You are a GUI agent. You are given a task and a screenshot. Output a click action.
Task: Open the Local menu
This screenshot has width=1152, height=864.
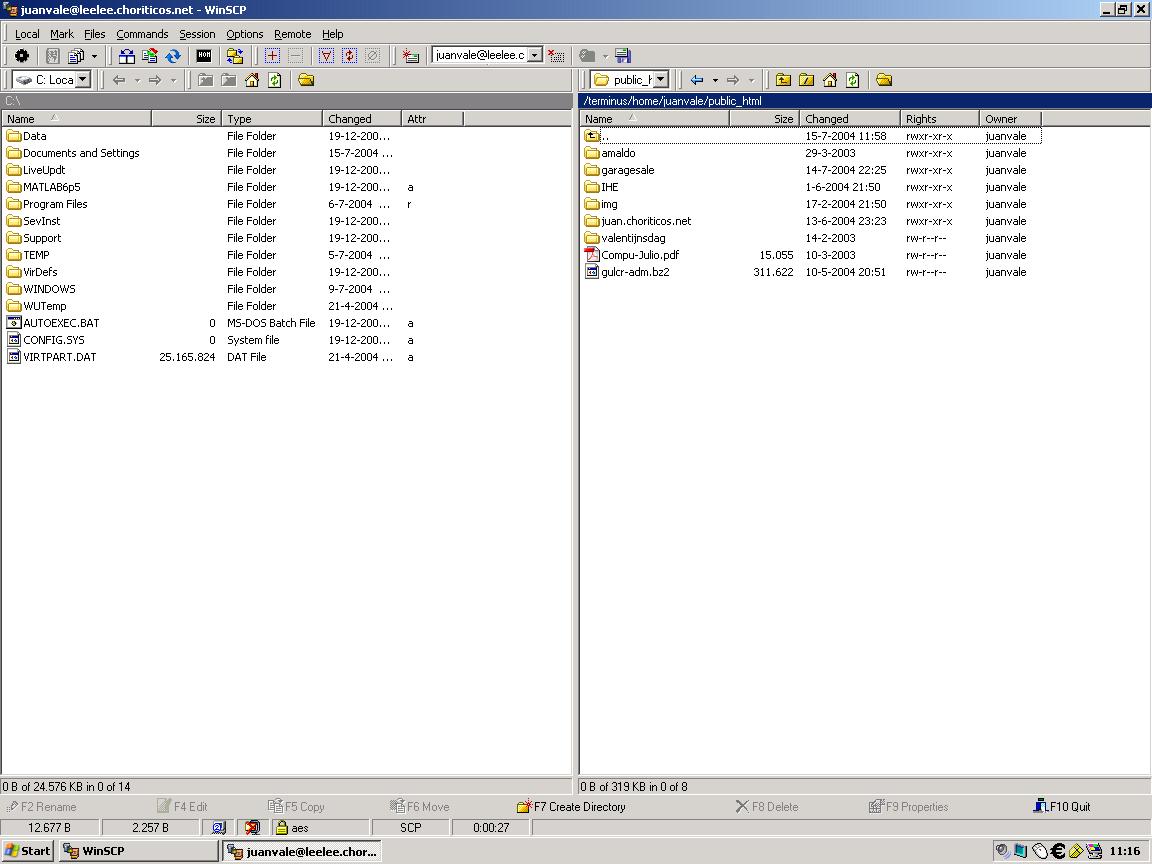(x=27, y=34)
